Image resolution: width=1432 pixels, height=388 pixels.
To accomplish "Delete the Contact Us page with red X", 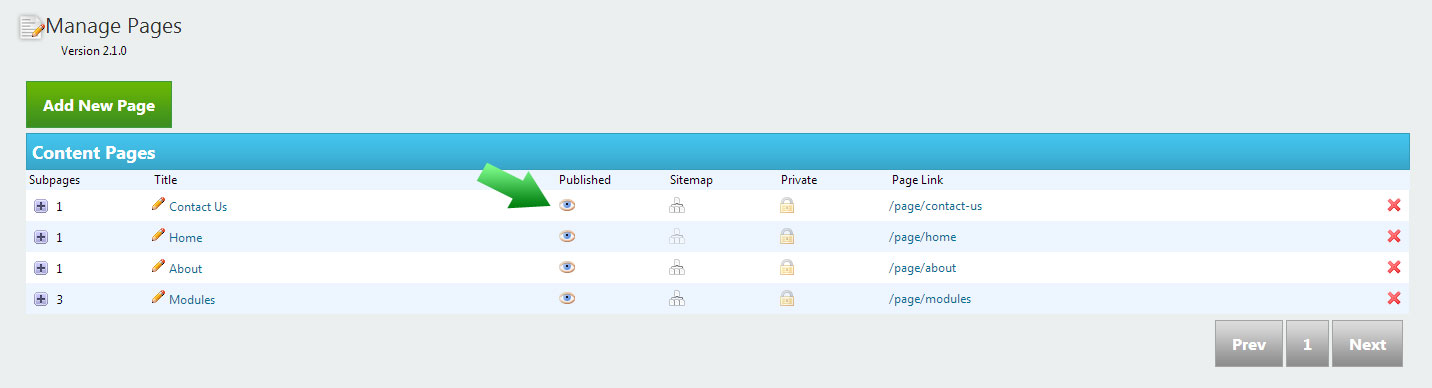I will click(x=1394, y=206).
